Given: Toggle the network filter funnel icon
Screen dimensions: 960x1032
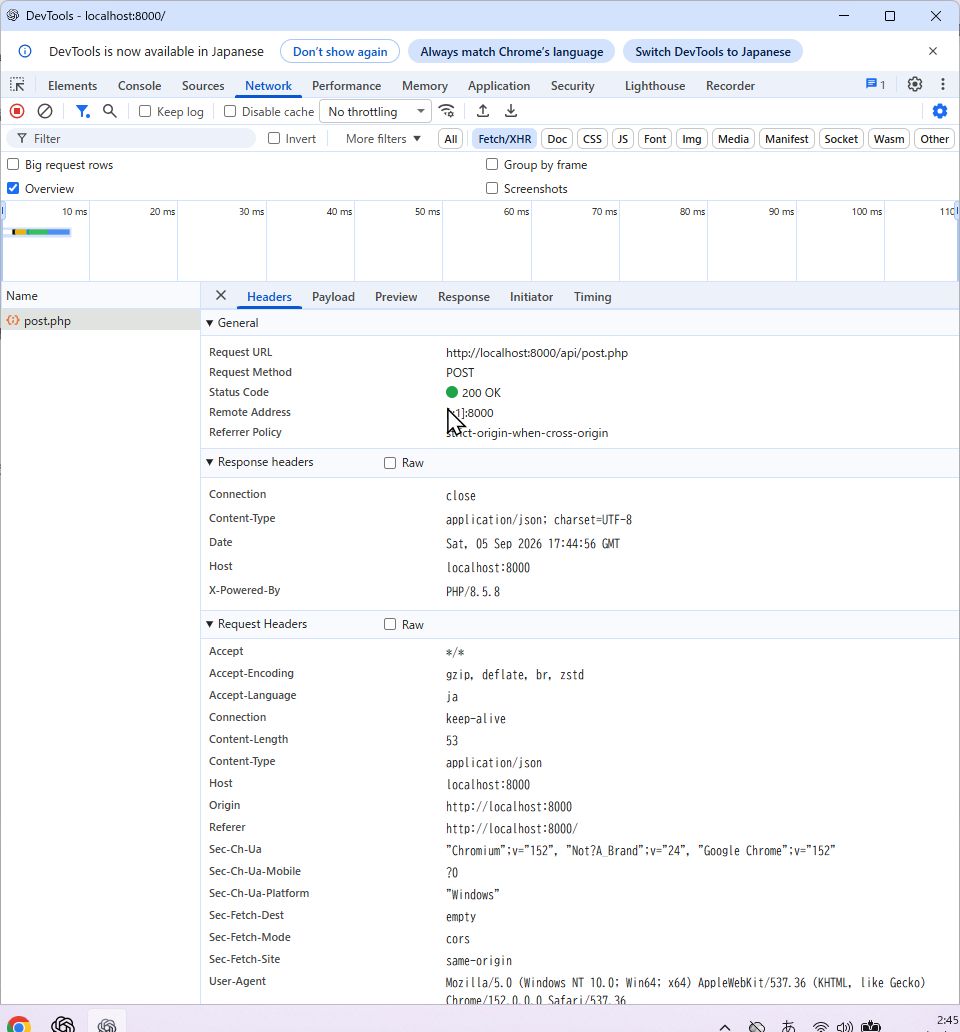Looking at the screenshot, I should coord(82,111).
